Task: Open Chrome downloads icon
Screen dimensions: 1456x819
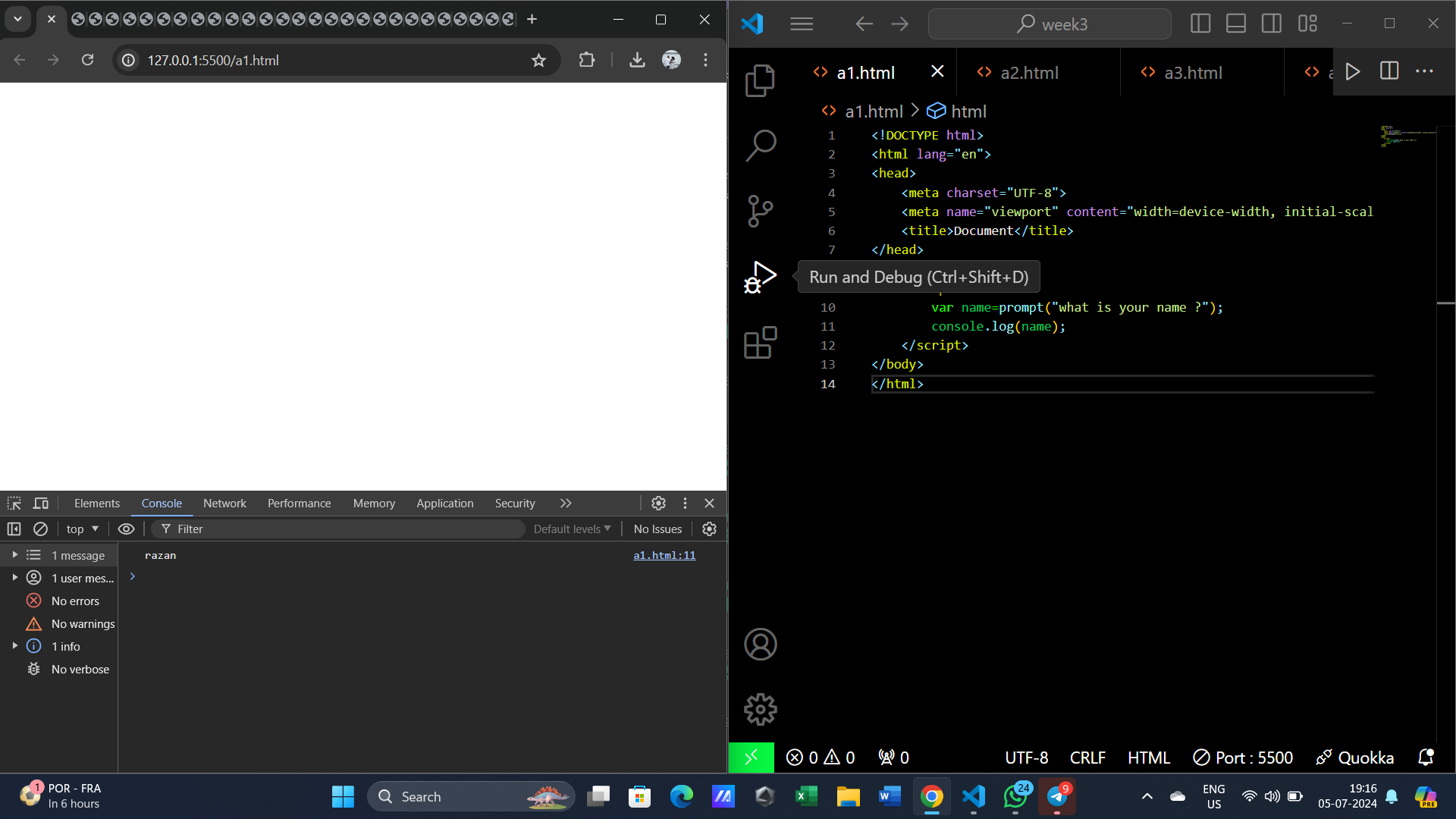Action: (637, 60)
